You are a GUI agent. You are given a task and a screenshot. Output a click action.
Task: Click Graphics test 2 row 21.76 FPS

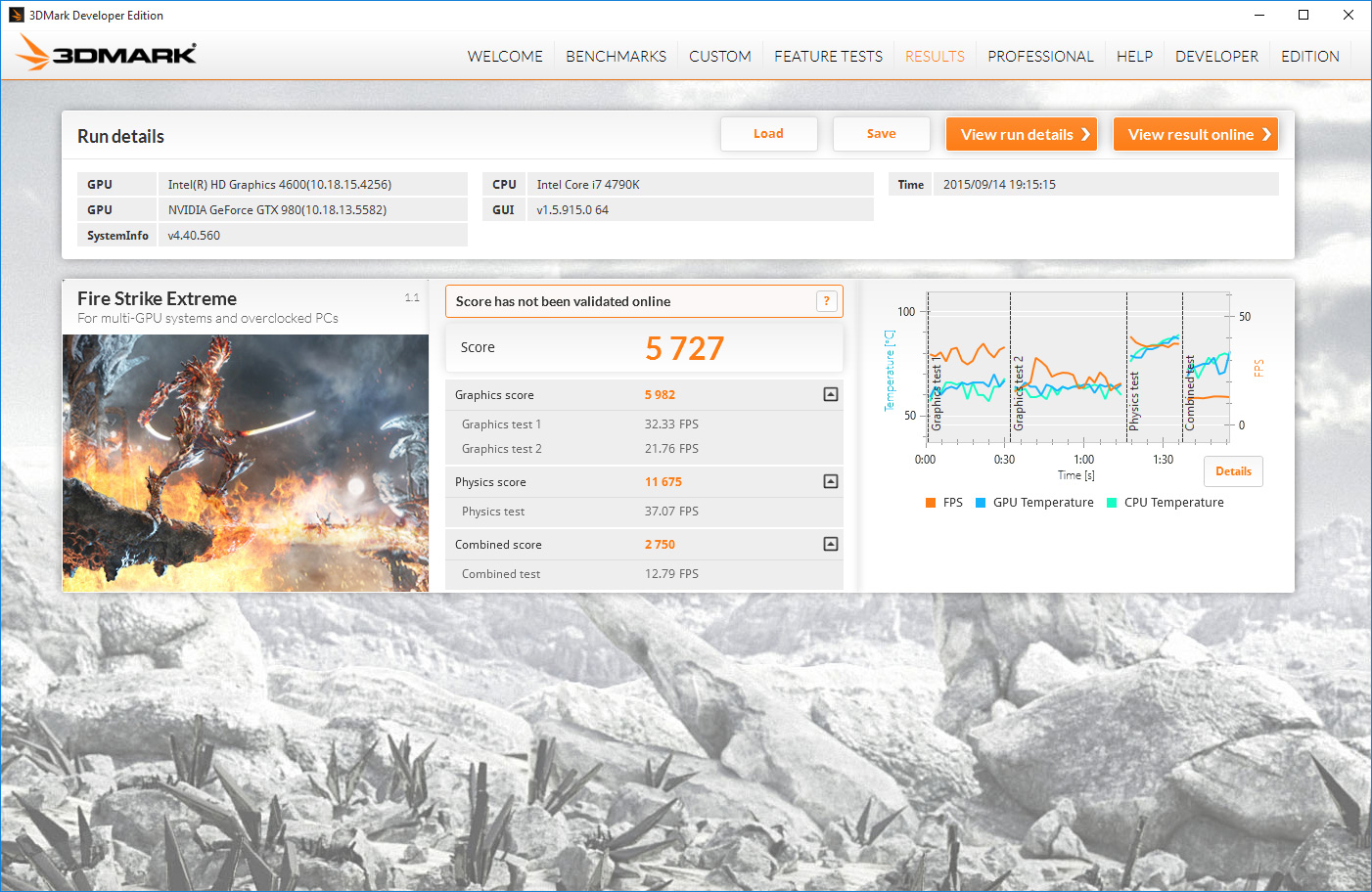tap(644, 449)
